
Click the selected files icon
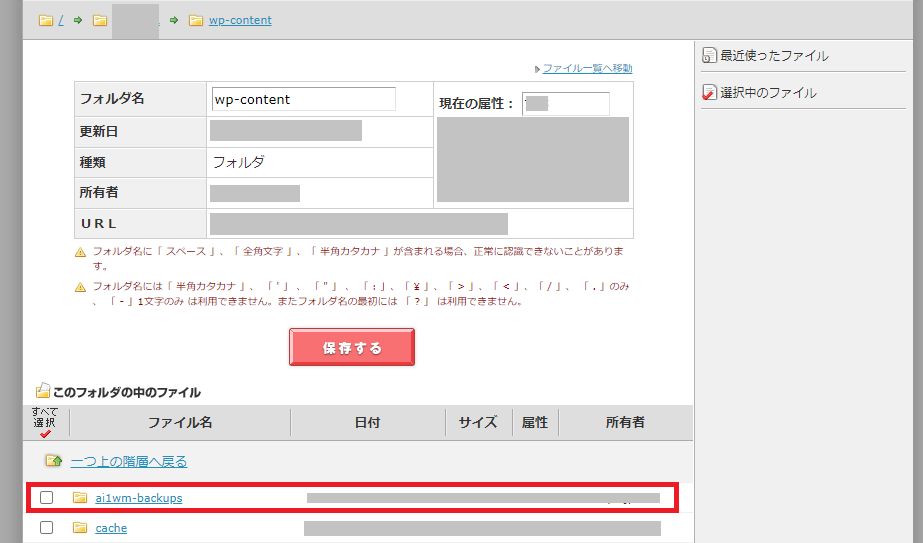pos(709,93)
